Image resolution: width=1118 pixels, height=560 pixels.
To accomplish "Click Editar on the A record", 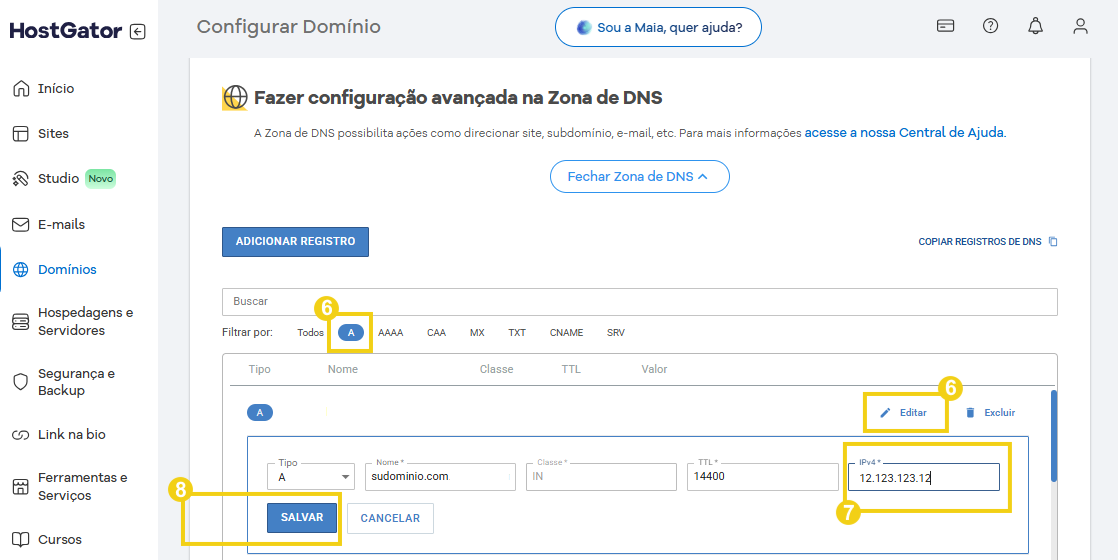I will tap(903, 412).
